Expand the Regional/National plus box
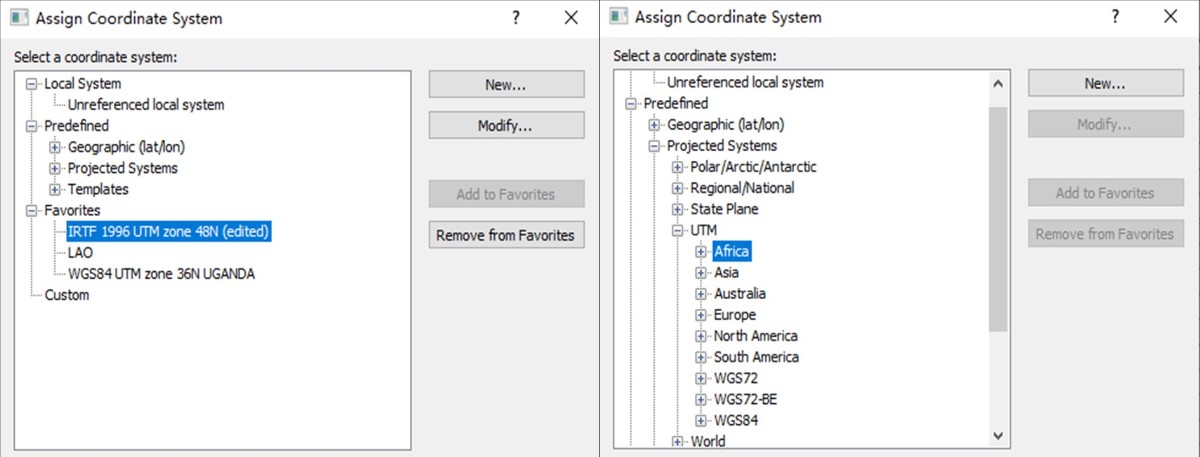This screenshot has height=457, width=1200. point(678,188)
